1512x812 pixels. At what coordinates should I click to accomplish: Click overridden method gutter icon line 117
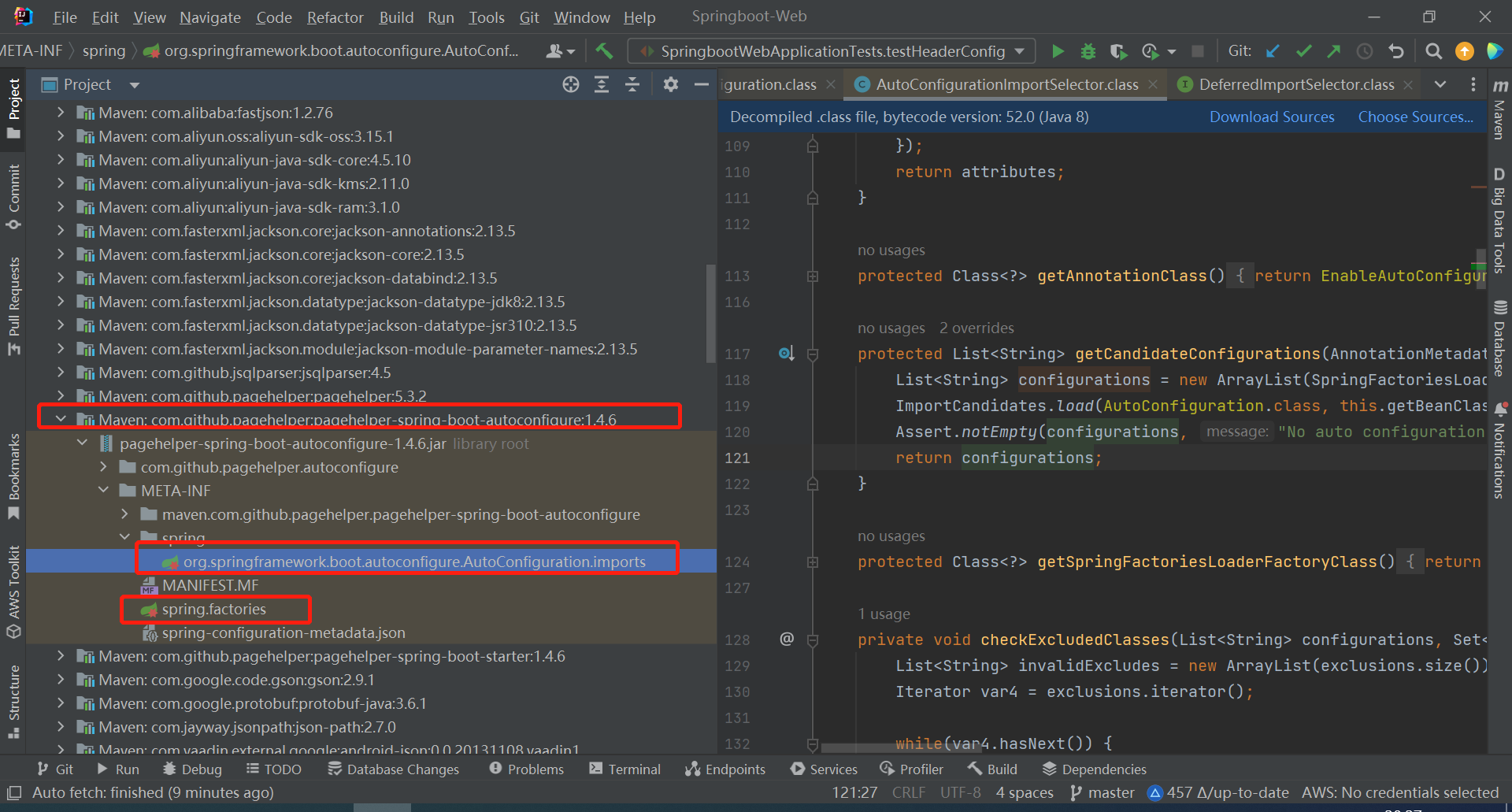point(786,354)
